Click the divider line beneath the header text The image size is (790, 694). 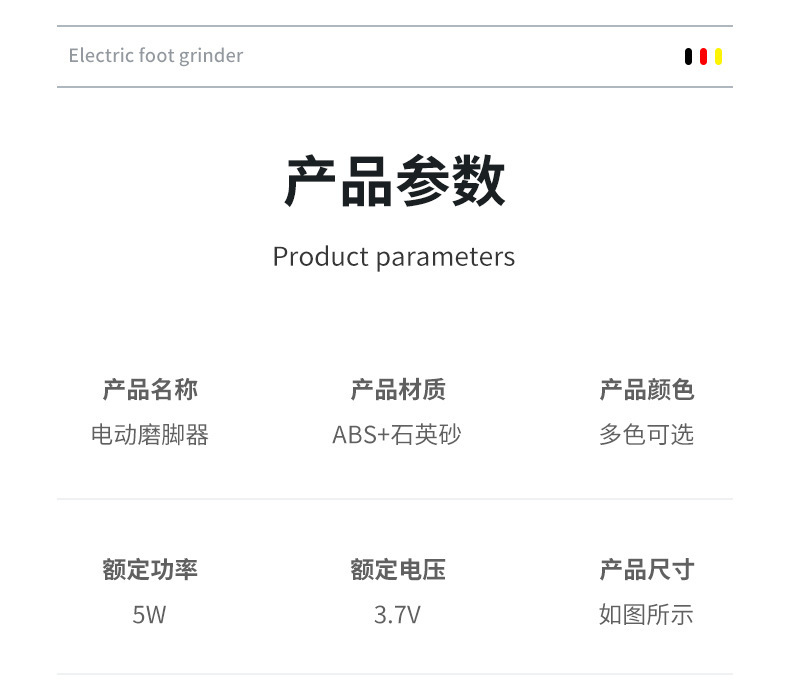[x=395, y=87]
